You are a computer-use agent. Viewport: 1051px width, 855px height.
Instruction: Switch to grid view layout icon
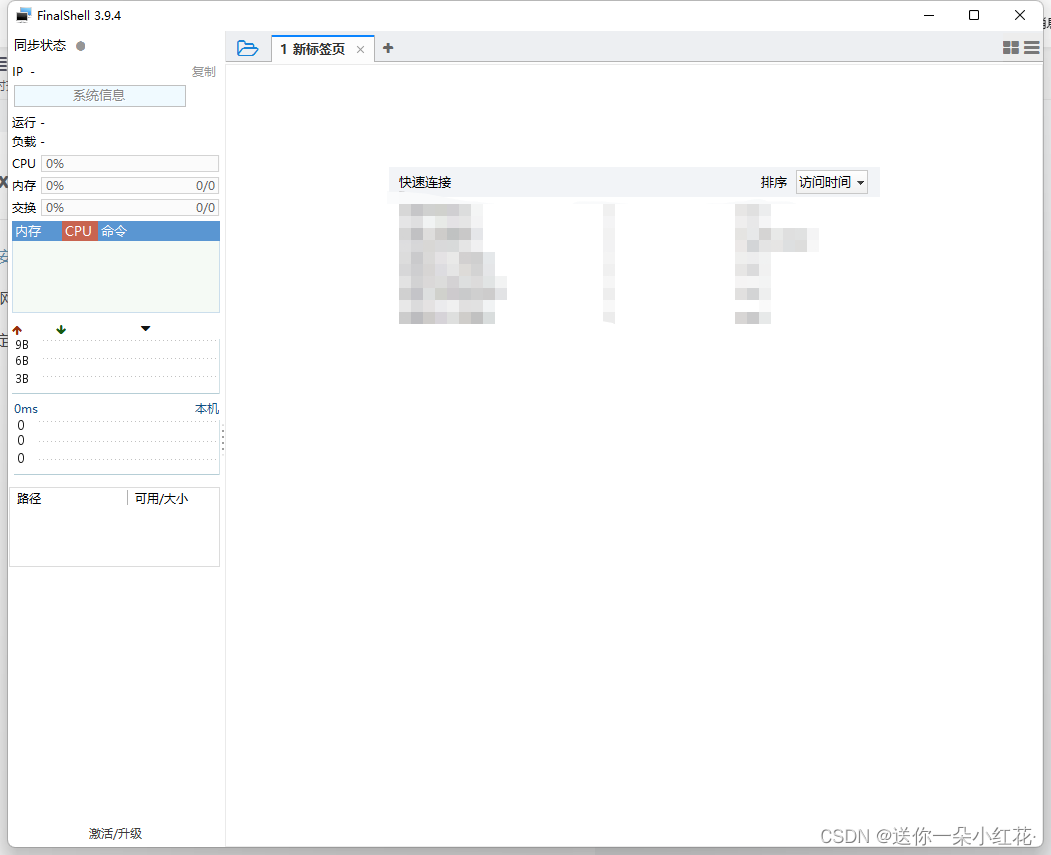point(1011,48)
